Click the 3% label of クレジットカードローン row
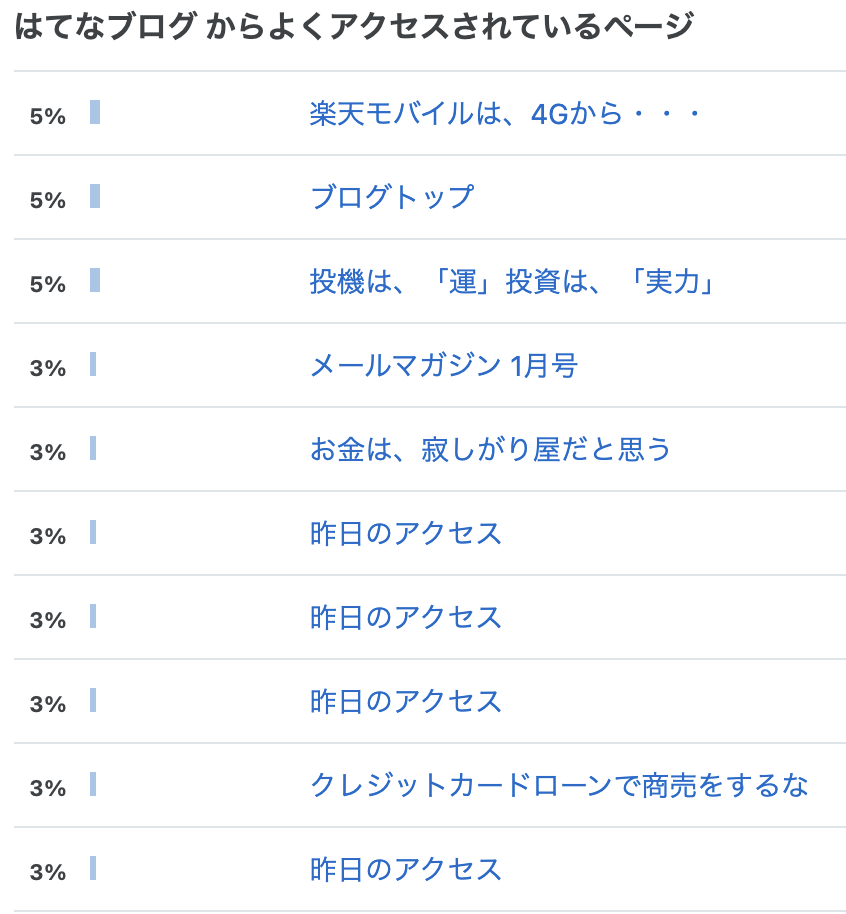The width and height of the screenshot is (846, 914). pos(48,788)
